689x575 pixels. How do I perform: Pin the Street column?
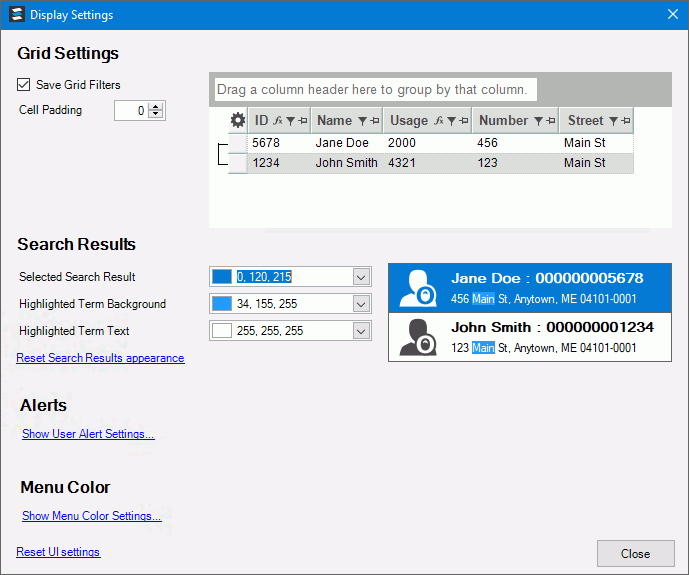tap(626, 120)
